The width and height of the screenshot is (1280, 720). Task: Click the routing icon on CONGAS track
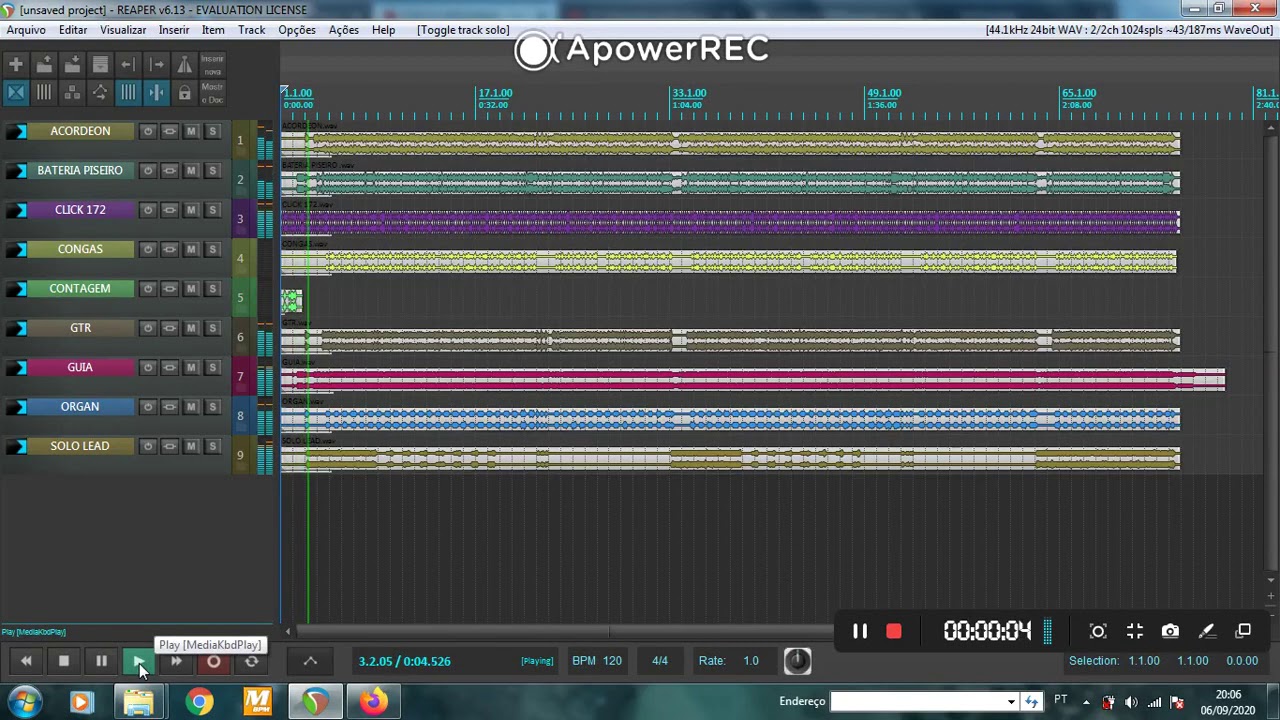(169, 249)
